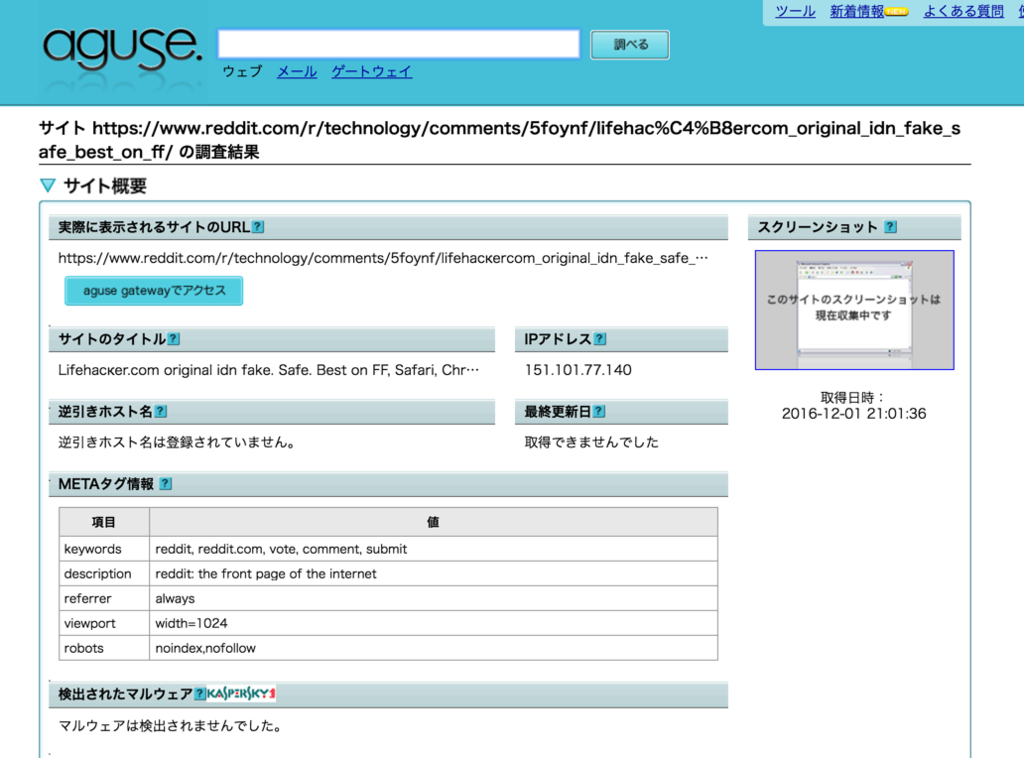This screenshot has height=758, width=1024.
Task: Click help icon next to METAタグ情報
Action: (x=166, y=484)
